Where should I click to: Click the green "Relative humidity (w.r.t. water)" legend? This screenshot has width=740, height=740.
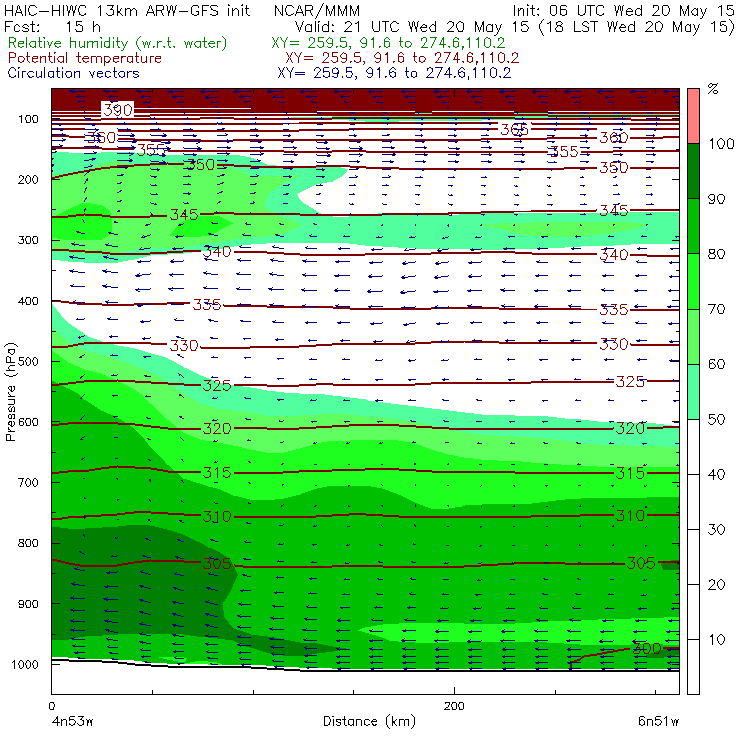(118, 43)
